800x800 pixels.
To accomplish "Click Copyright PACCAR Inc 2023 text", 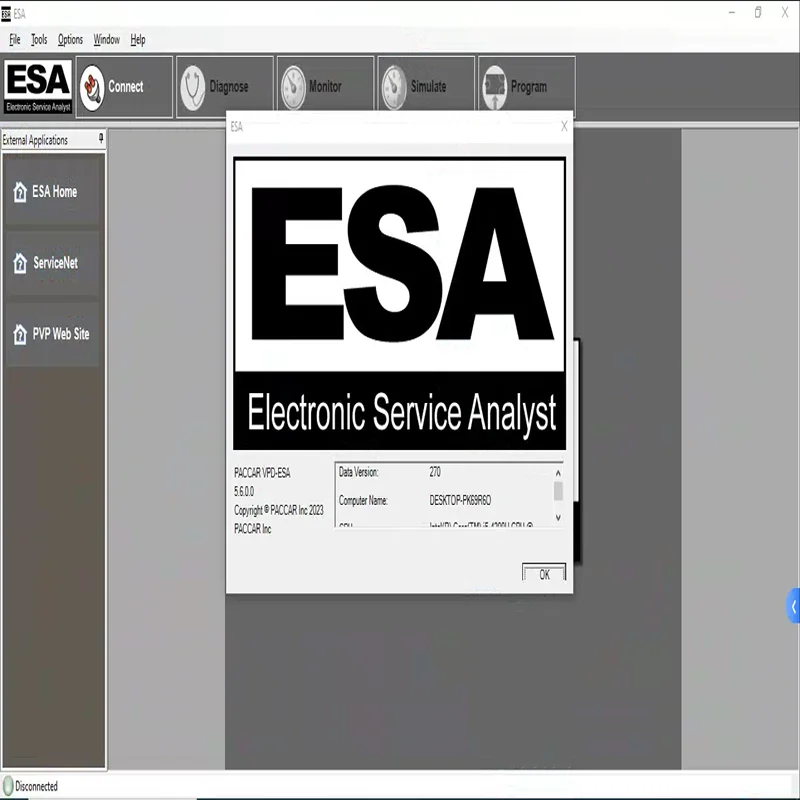I will tap(279, 510).
